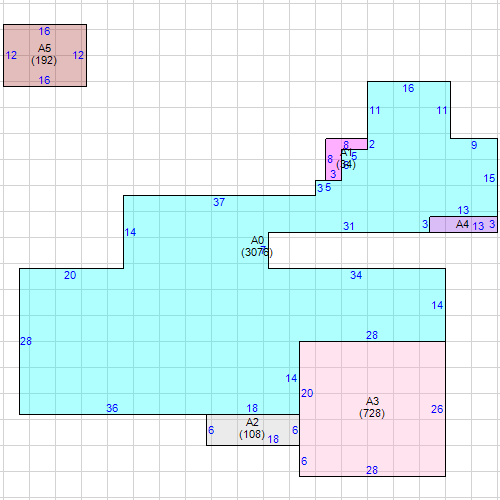
Task: Select the 20 dimension on A0's upper-left step
Action: click(x=70, y=275)
